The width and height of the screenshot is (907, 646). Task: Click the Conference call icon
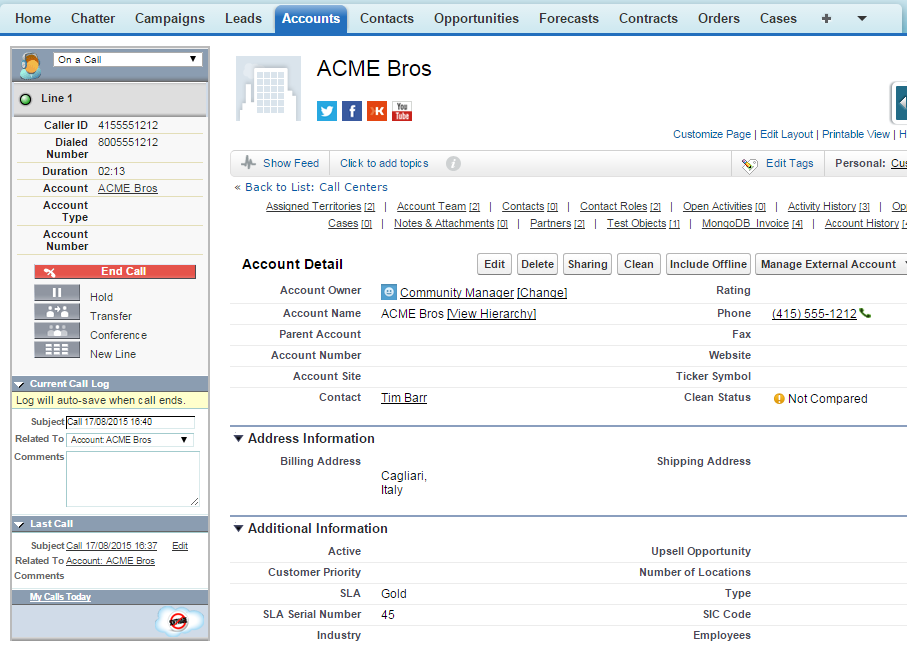[x=57, y=331]
